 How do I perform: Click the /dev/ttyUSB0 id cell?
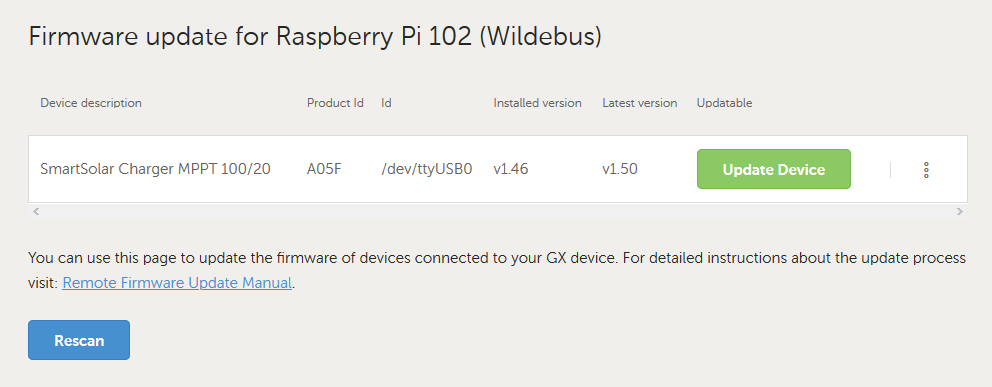tap(427, 169)
